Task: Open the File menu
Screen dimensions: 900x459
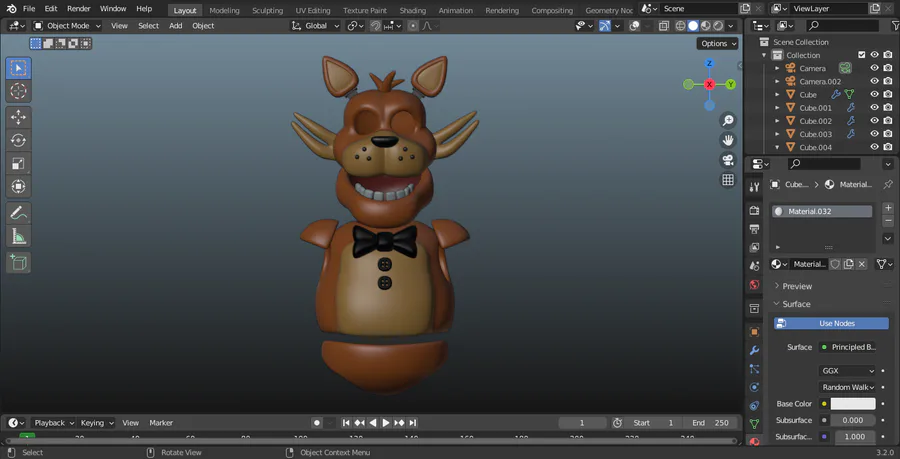Action: 29,9
